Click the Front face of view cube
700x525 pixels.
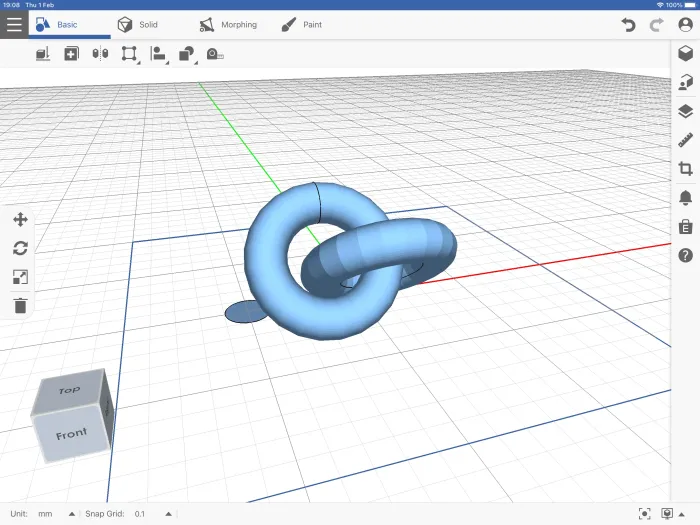70,435
